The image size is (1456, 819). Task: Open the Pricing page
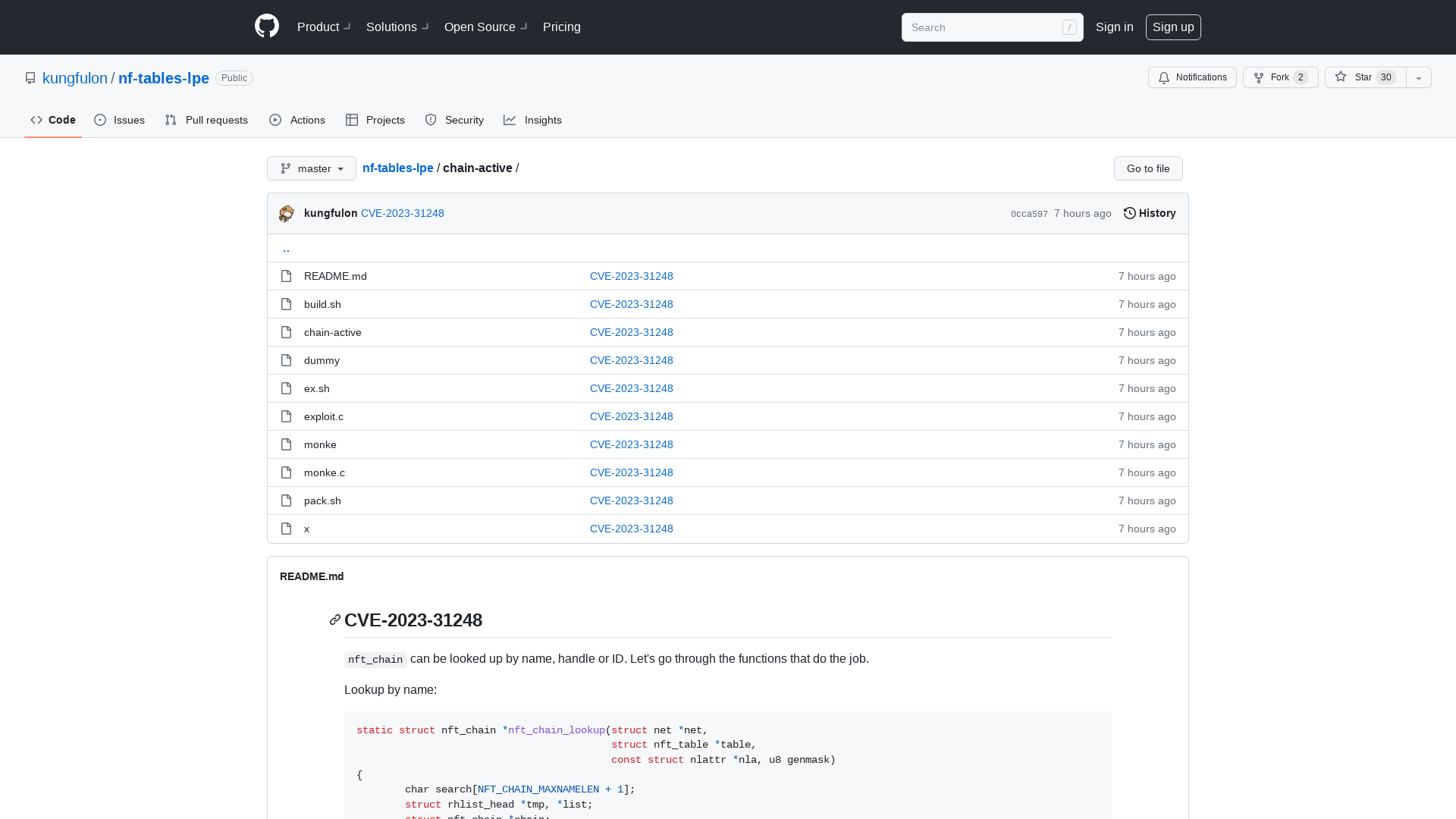pos(562,27)
